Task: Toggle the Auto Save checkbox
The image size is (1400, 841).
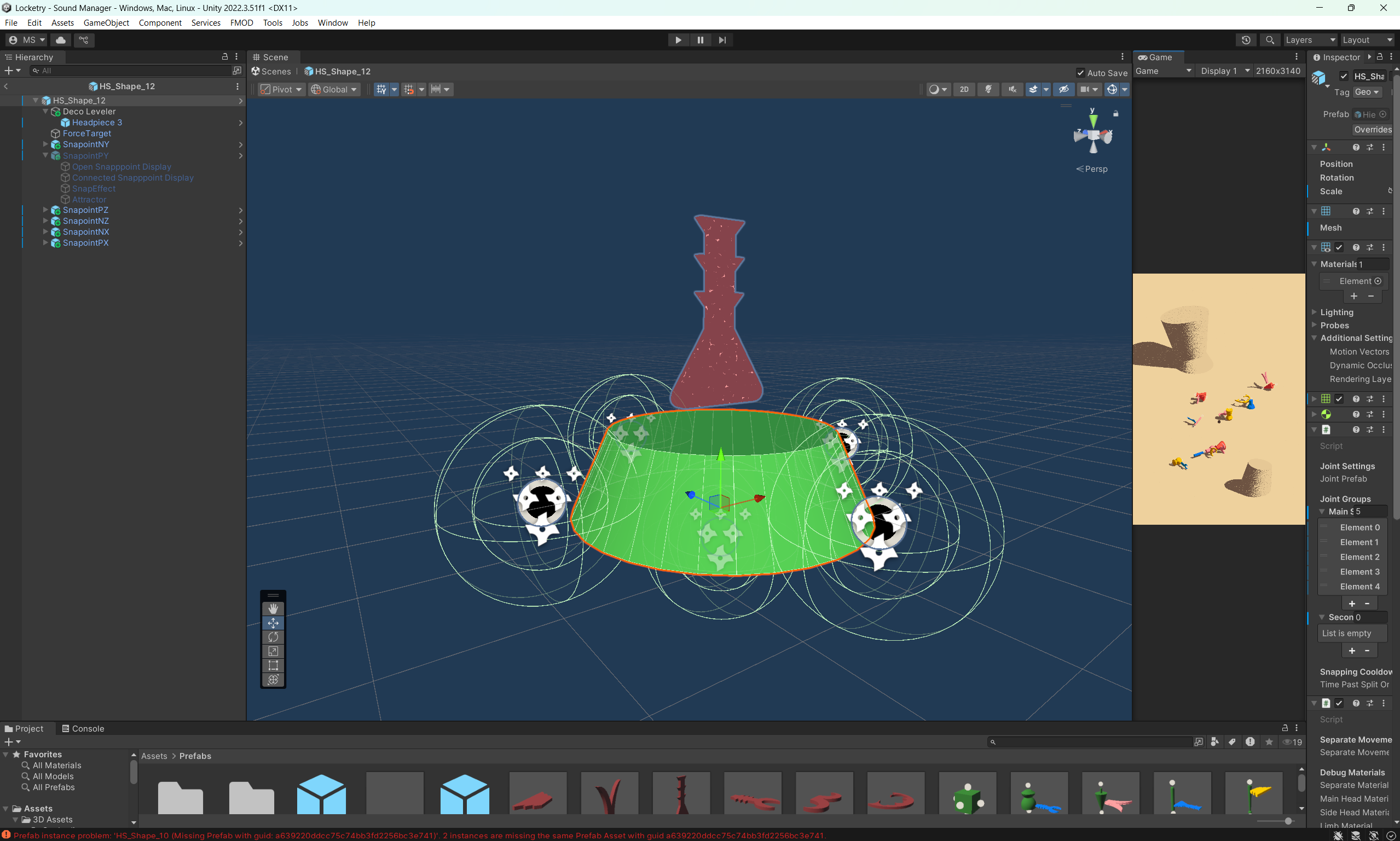Action: (x=1080, y=73)
